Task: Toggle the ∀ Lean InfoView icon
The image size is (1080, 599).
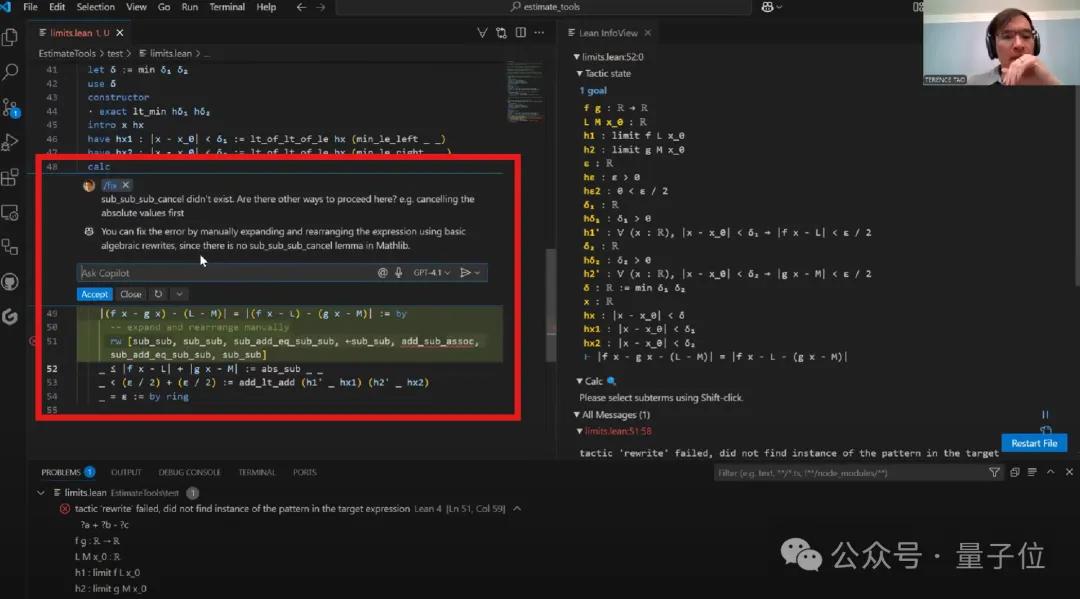Action: (x=482, y=32)
